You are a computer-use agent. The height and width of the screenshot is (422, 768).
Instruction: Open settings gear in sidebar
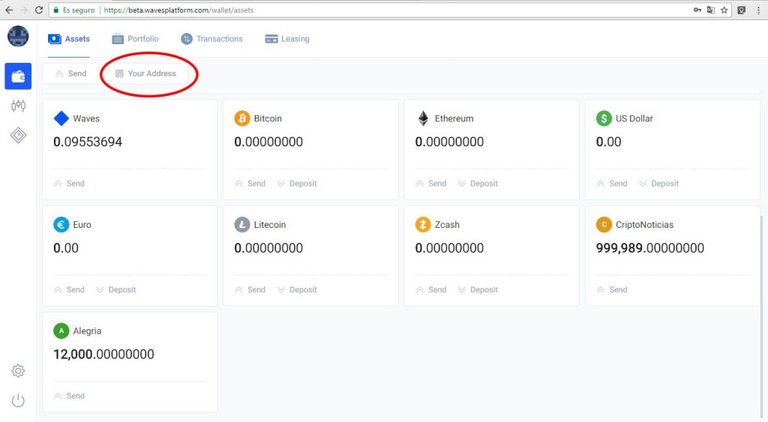coord(18,371)
